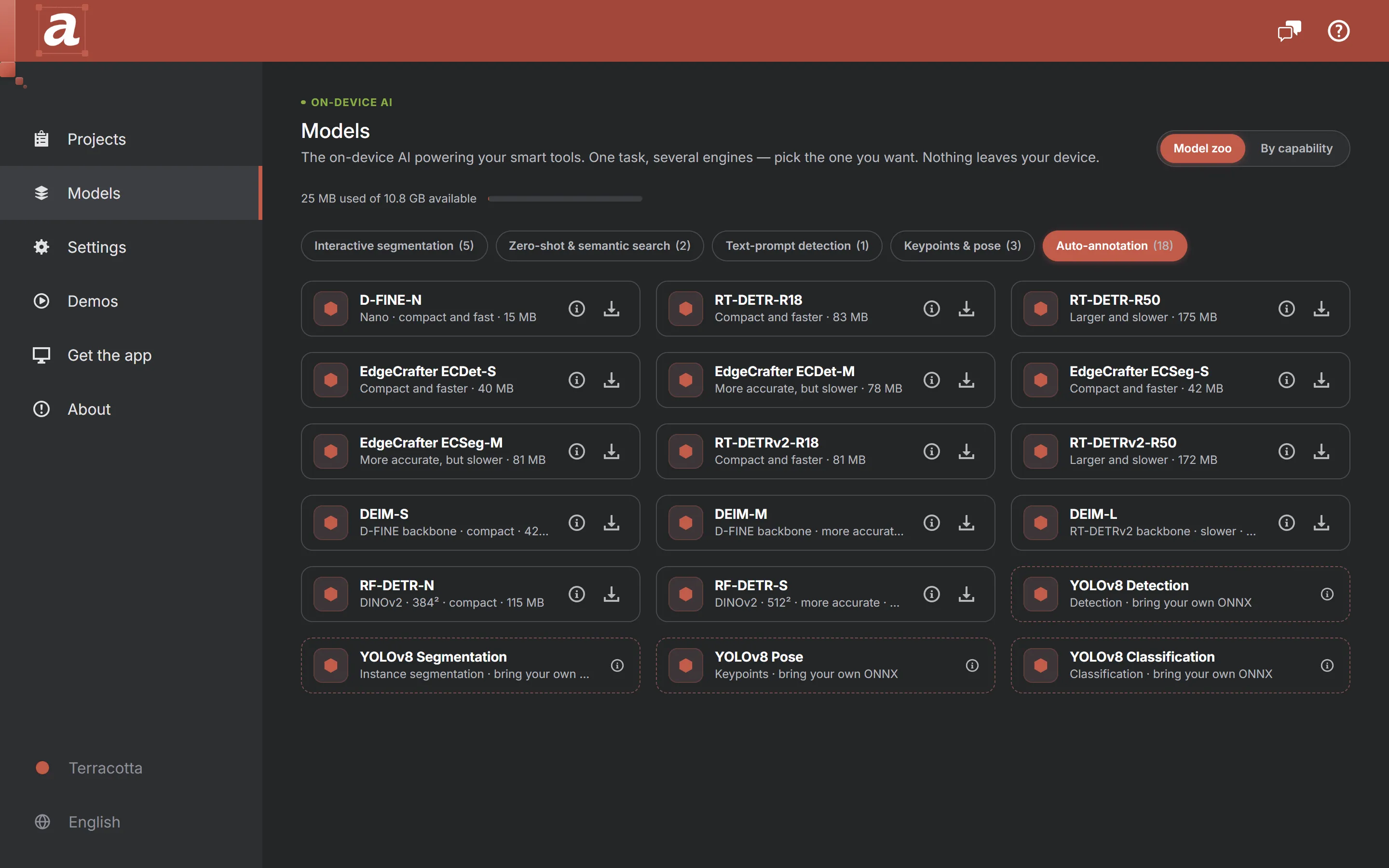Open the feedback chat icon
This screenshot has width=1389, height=868.
[x=1289, y=31]
